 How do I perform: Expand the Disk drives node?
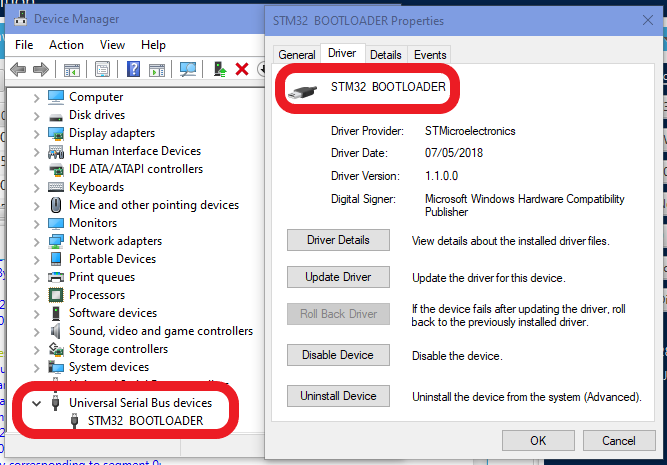coord(37,115)
